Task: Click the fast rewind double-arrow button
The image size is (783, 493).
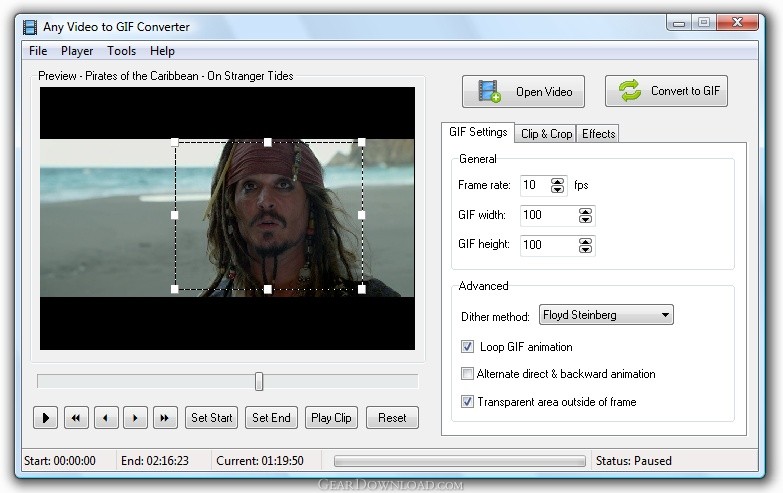Action: 76,418
